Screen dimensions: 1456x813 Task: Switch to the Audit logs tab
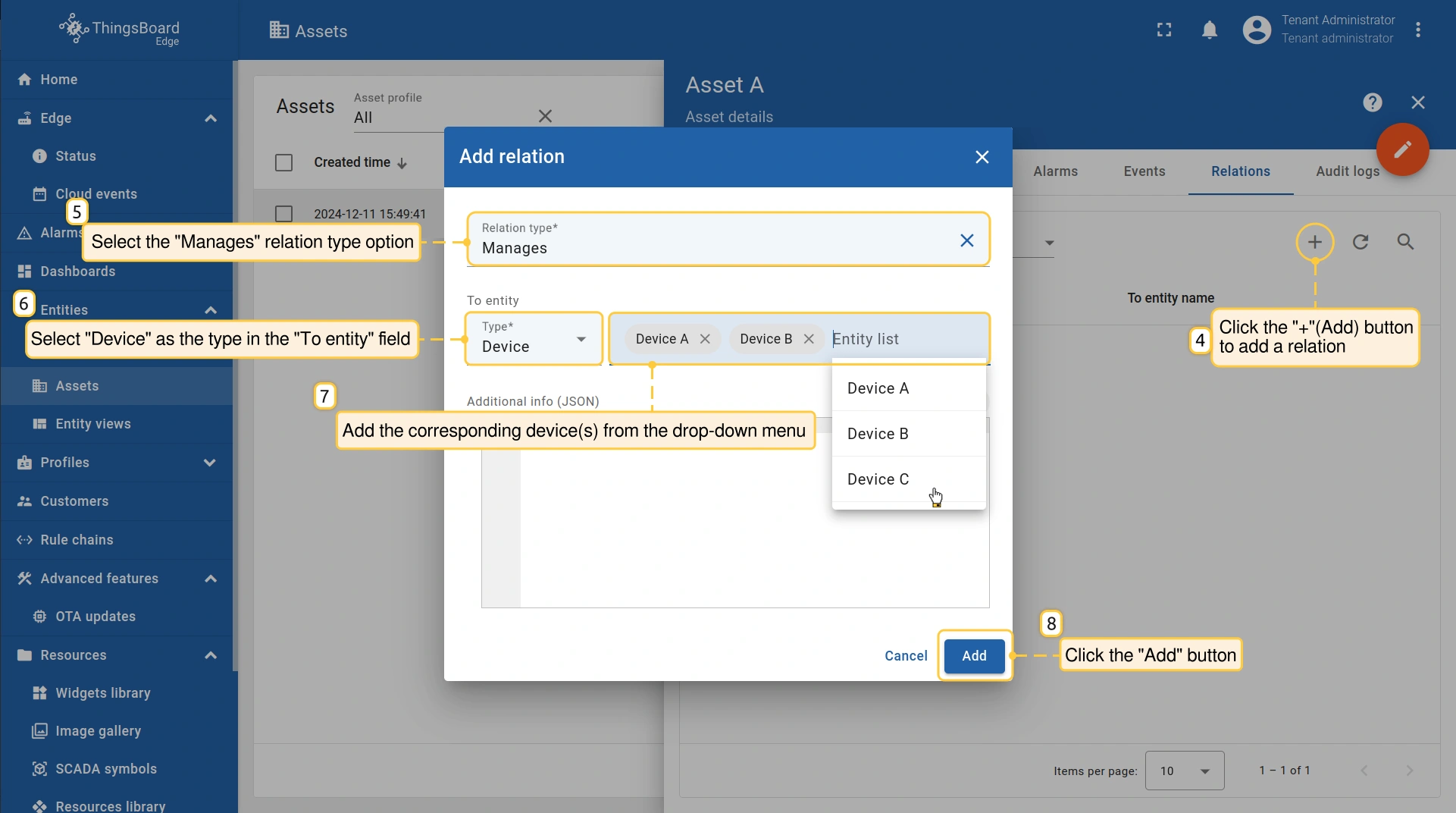point(1347,171)
